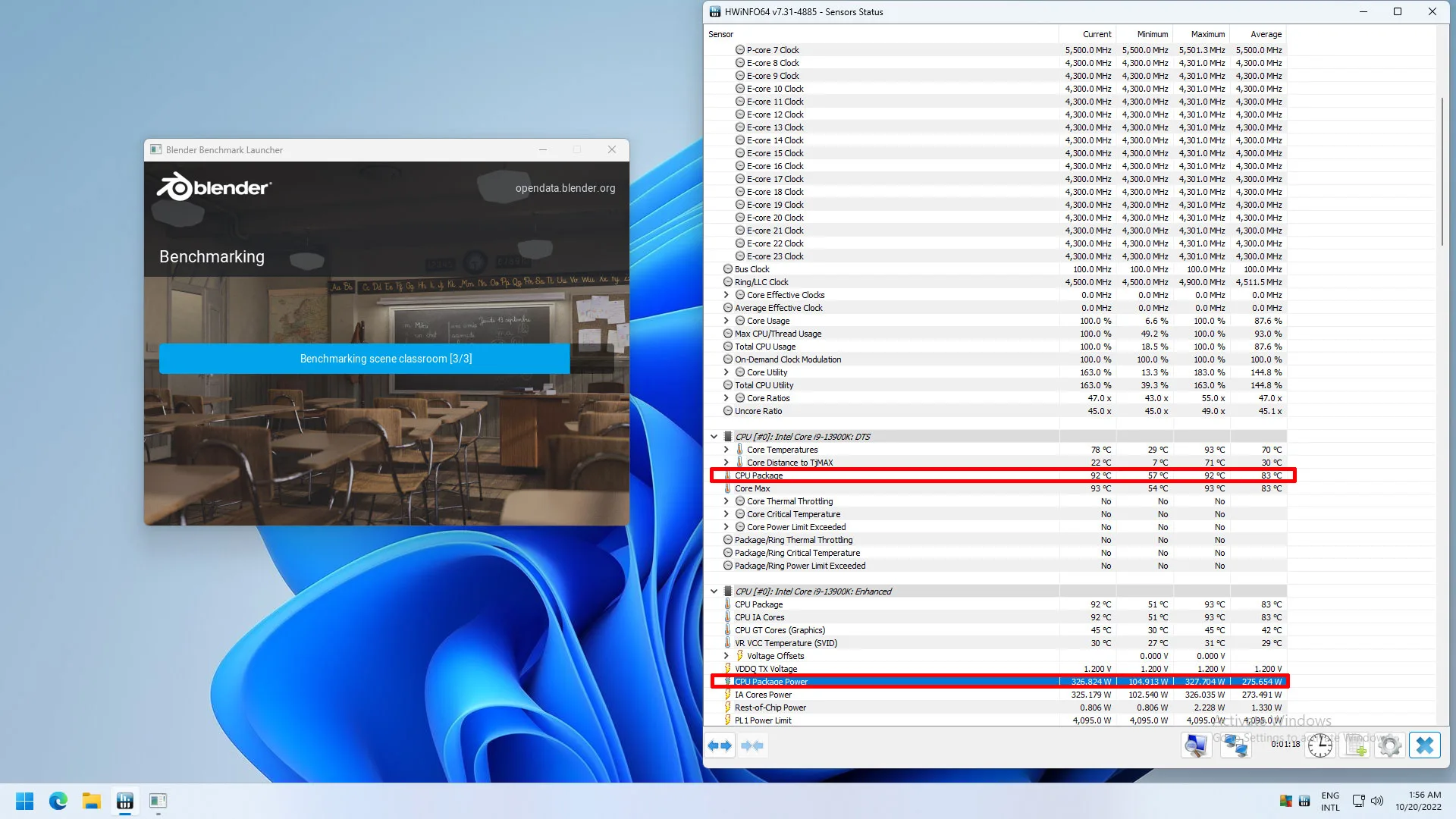
Task: Launch Microsoft Edge from taskbar
Action: (x=58, y=801)
